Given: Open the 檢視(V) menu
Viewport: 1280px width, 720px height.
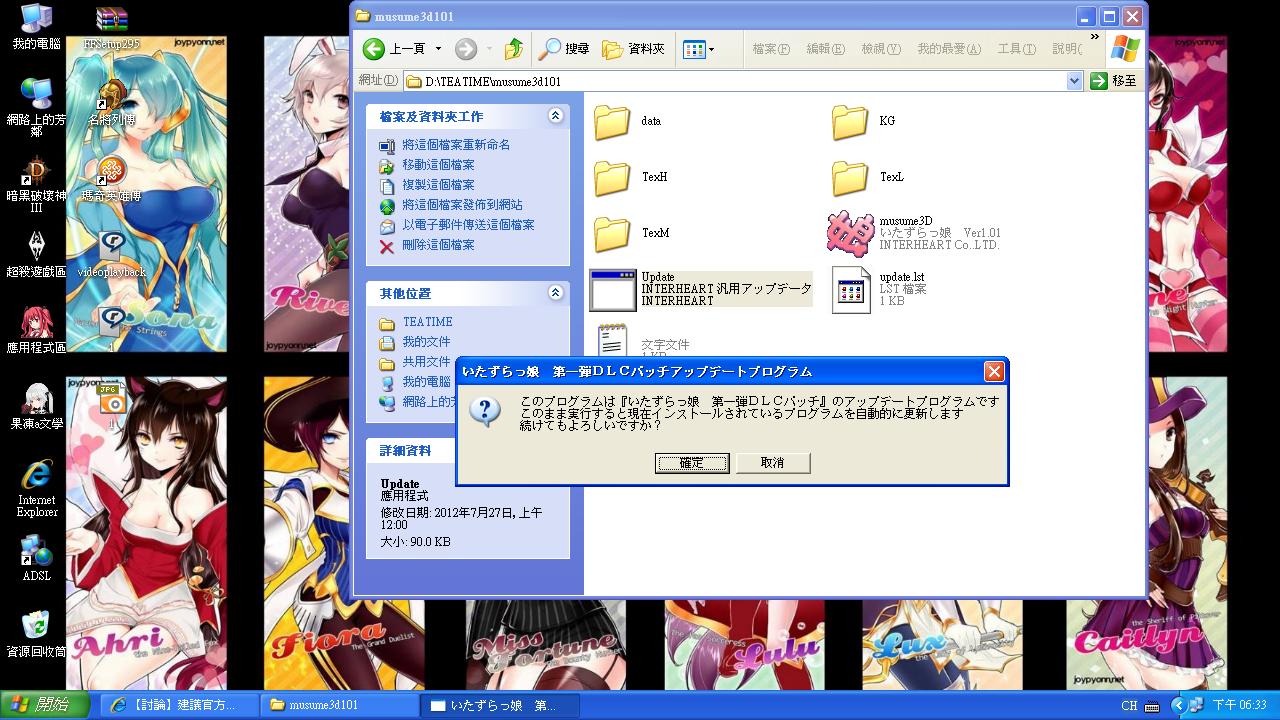Looking at the screenshot, I should coord(880,49).
